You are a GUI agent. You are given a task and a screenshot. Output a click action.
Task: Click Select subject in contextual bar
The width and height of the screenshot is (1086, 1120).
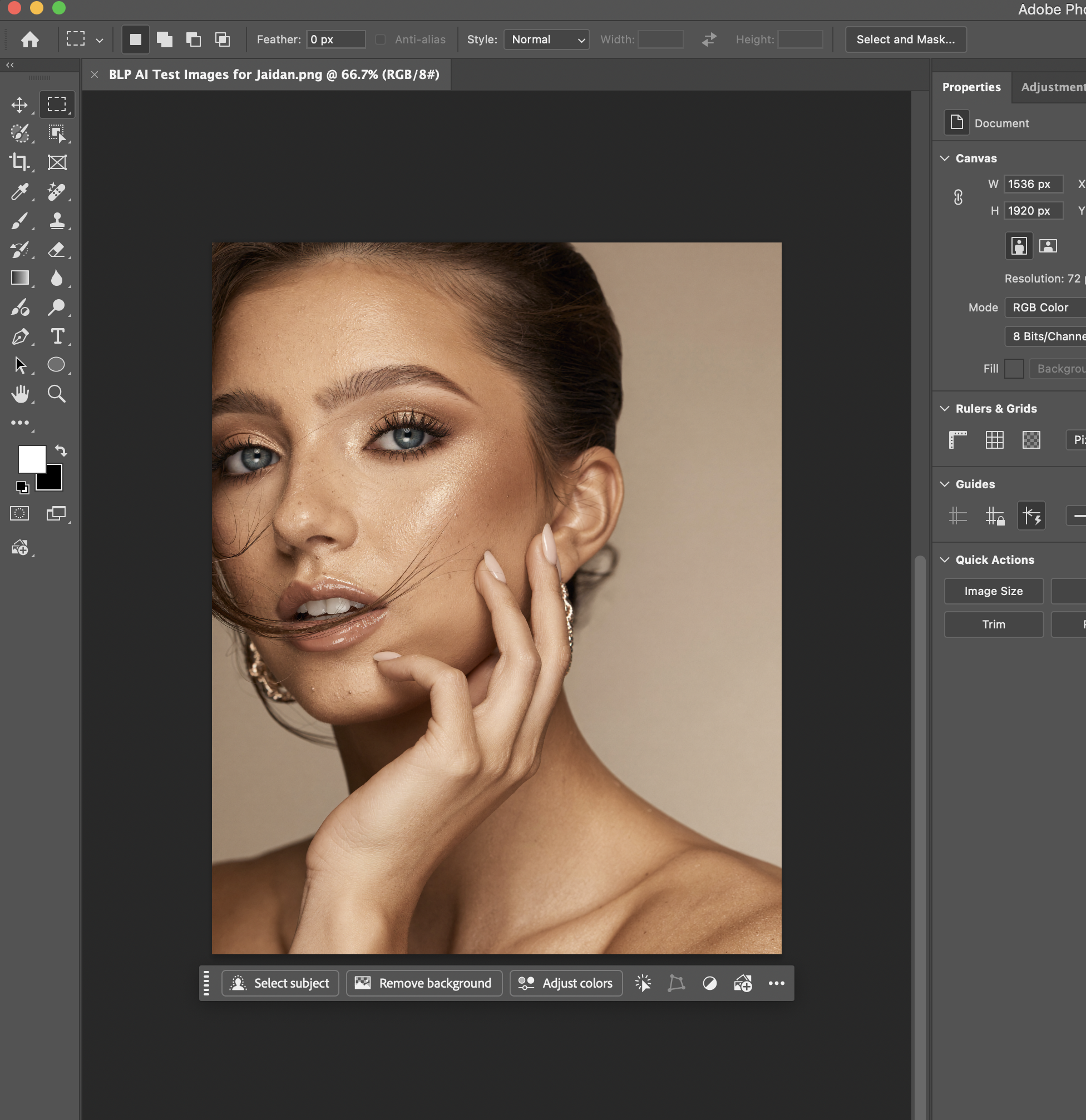(280, 983)
